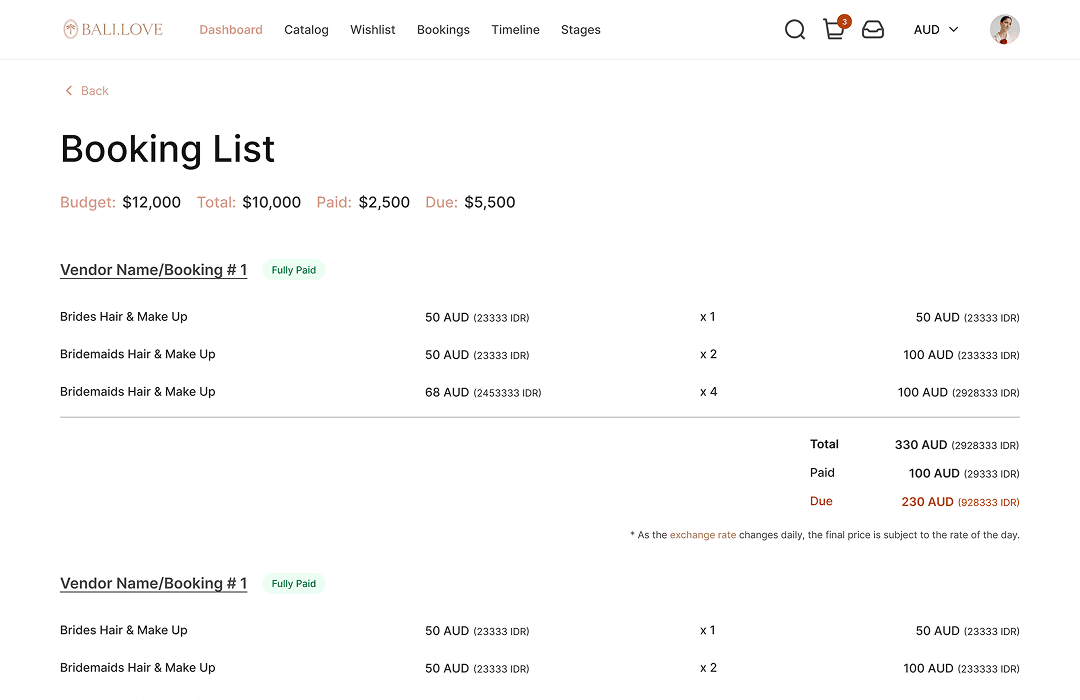Select Stages in the top navigation
This screenshot has height=700, width=1080.
[580, 30]
